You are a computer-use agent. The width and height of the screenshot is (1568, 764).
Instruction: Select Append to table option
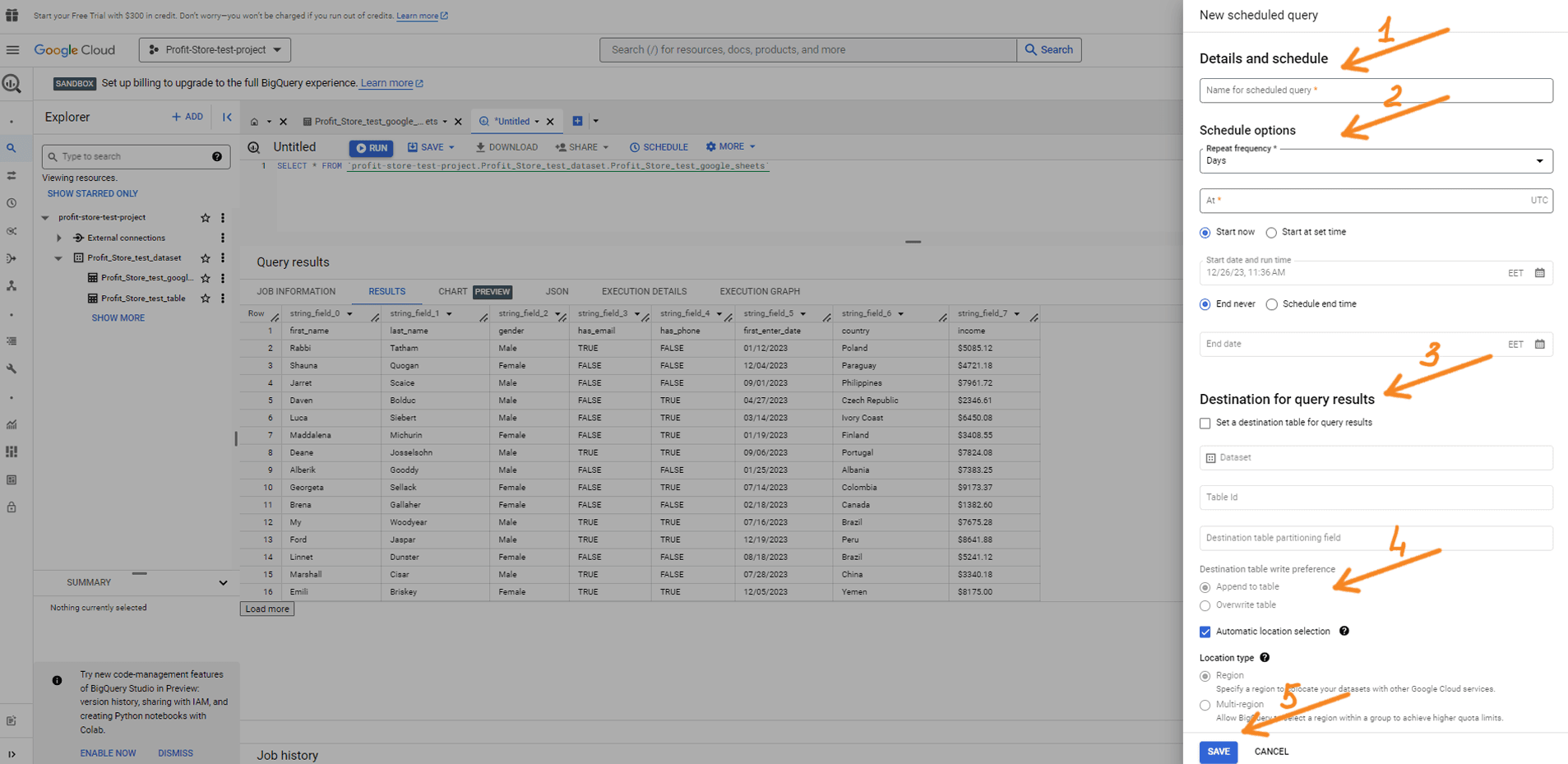pyautogui.click(x=1205, y=587)
